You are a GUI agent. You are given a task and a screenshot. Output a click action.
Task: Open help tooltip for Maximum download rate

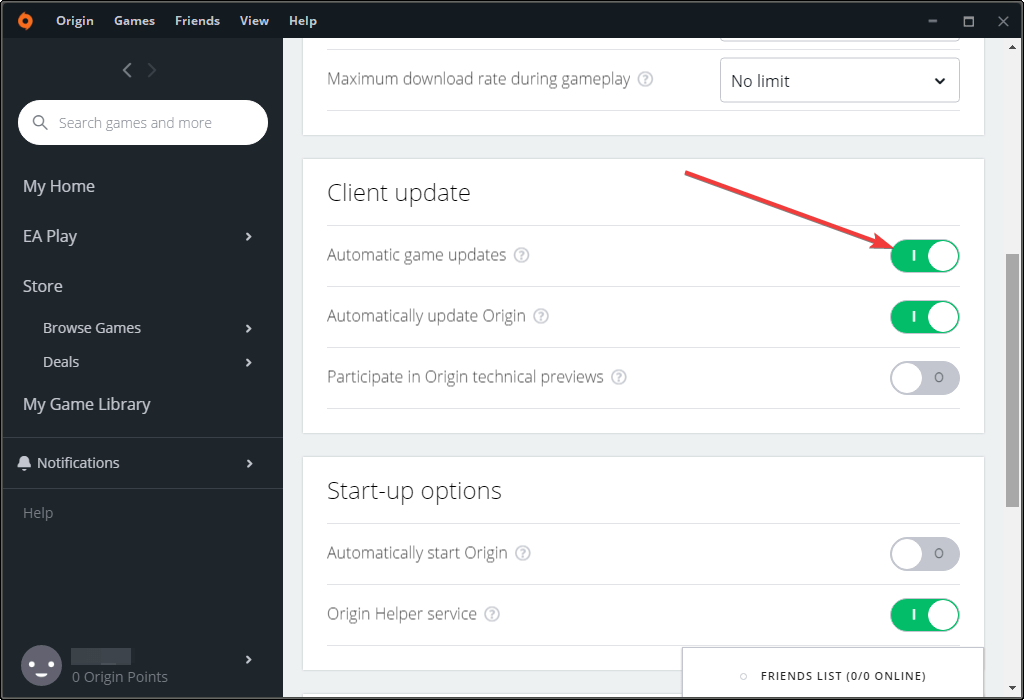(x=646, y=79)
